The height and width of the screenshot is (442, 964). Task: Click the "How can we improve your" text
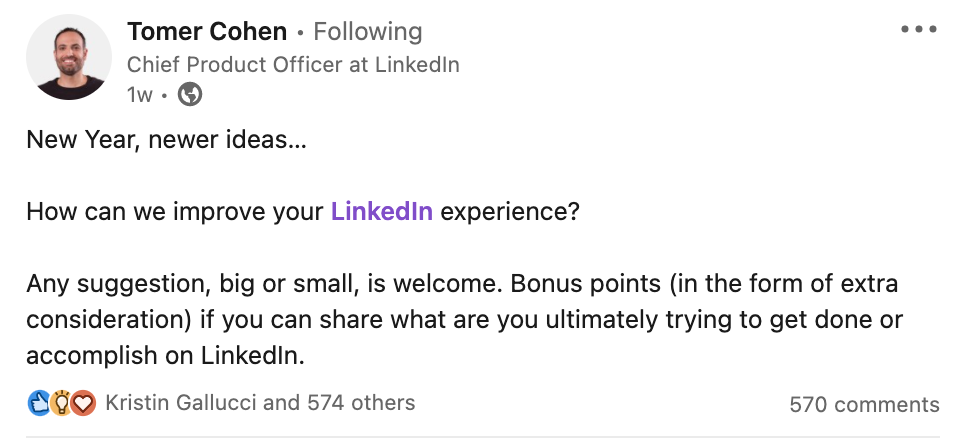tap(175, 212)
